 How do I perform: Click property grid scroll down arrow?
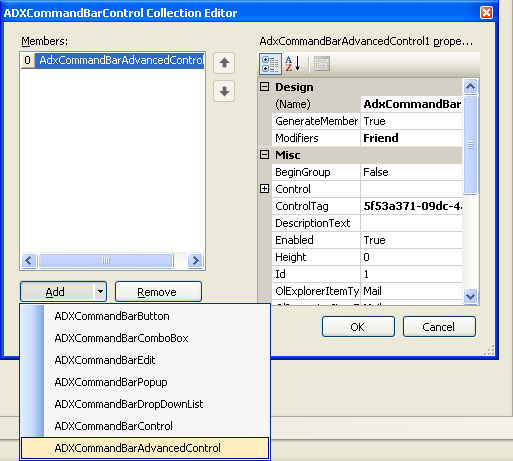pyautogui.click(x=471, y=296)
